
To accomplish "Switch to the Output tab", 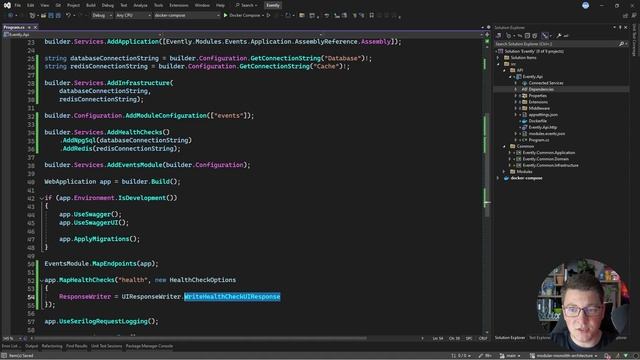I will click(31, 346).
